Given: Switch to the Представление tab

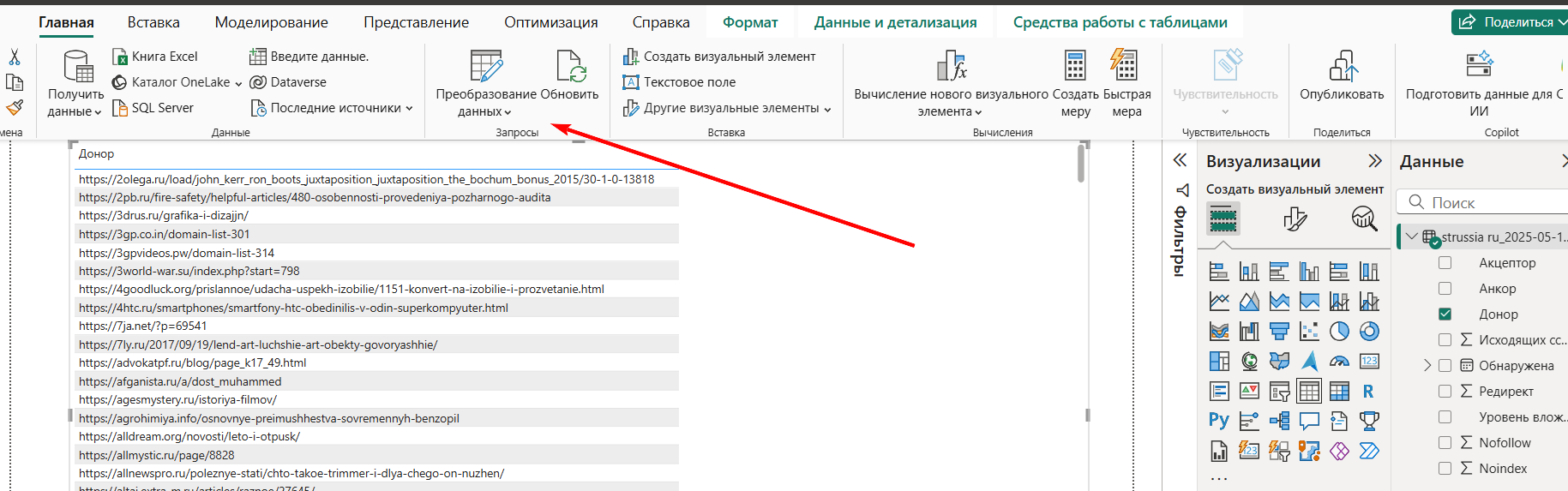Looking at the screenshot, I should point(416,22).
